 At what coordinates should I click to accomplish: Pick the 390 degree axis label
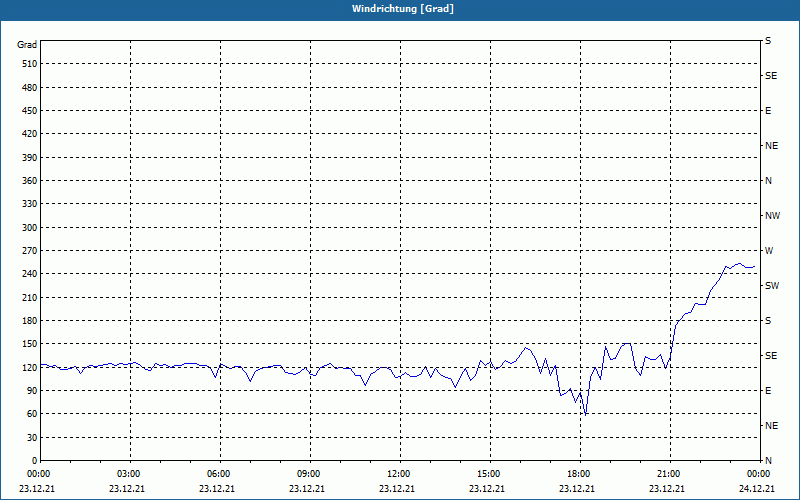30,158
